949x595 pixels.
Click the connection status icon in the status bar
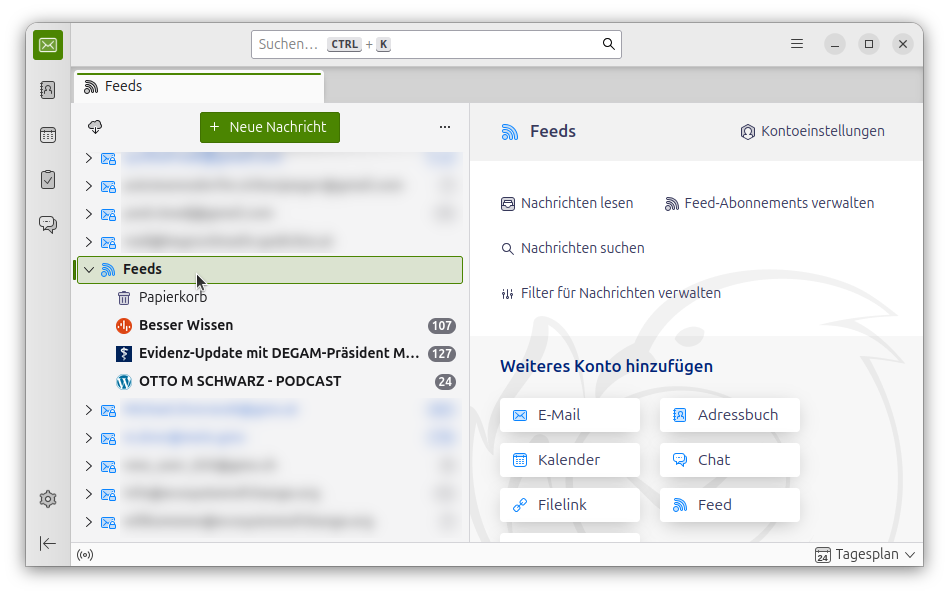[x=85, y=554]
